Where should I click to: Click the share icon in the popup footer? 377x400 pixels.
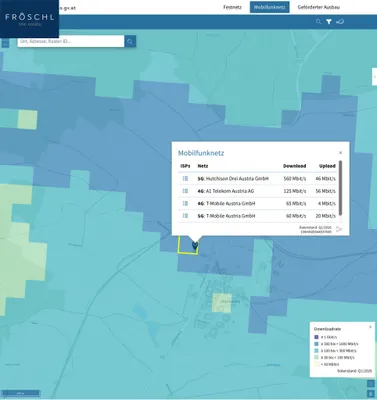(x=339, y=229)
